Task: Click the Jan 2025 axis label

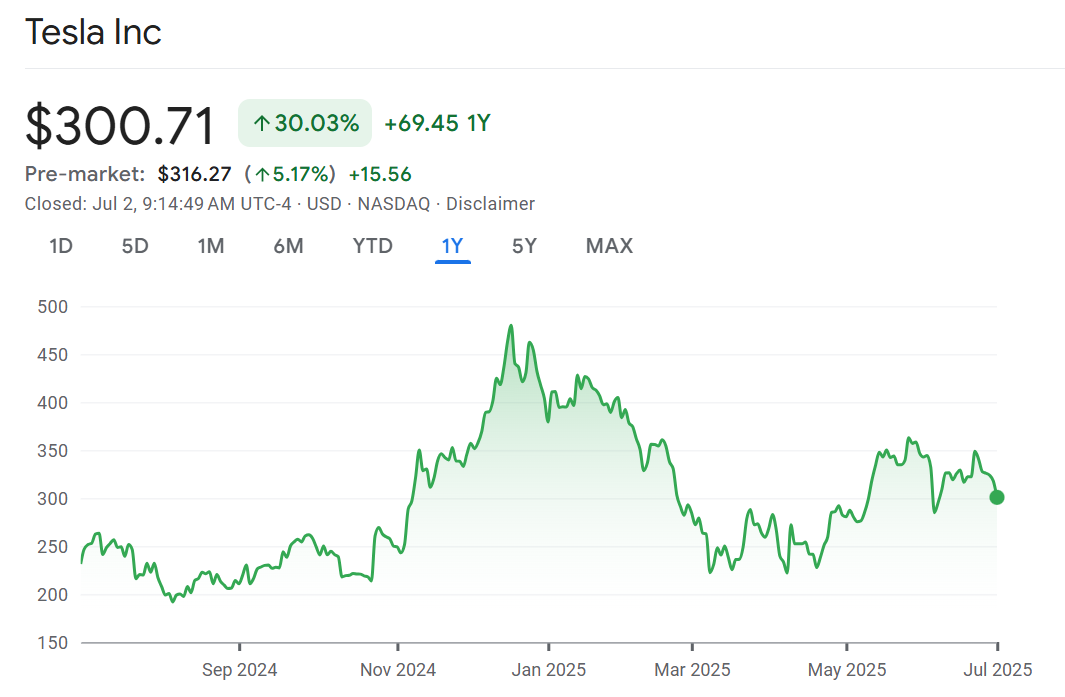Action: point(549,670)
